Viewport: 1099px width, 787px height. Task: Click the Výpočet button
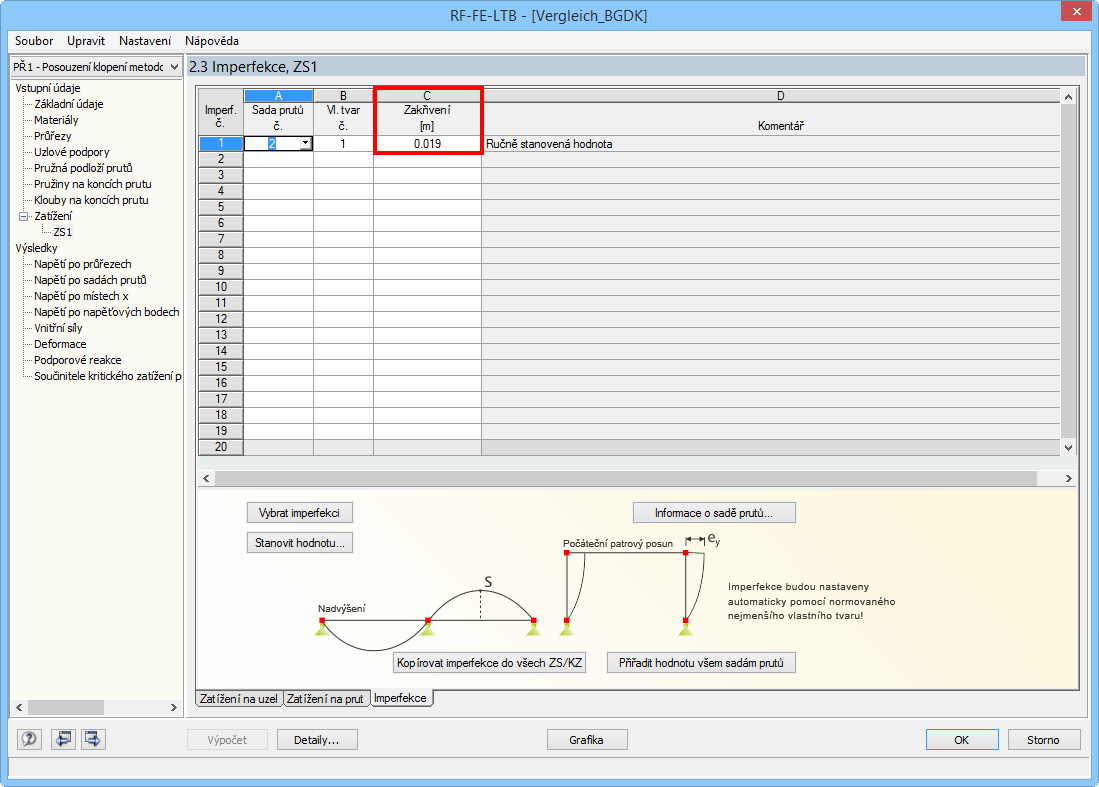pos(227,740)
